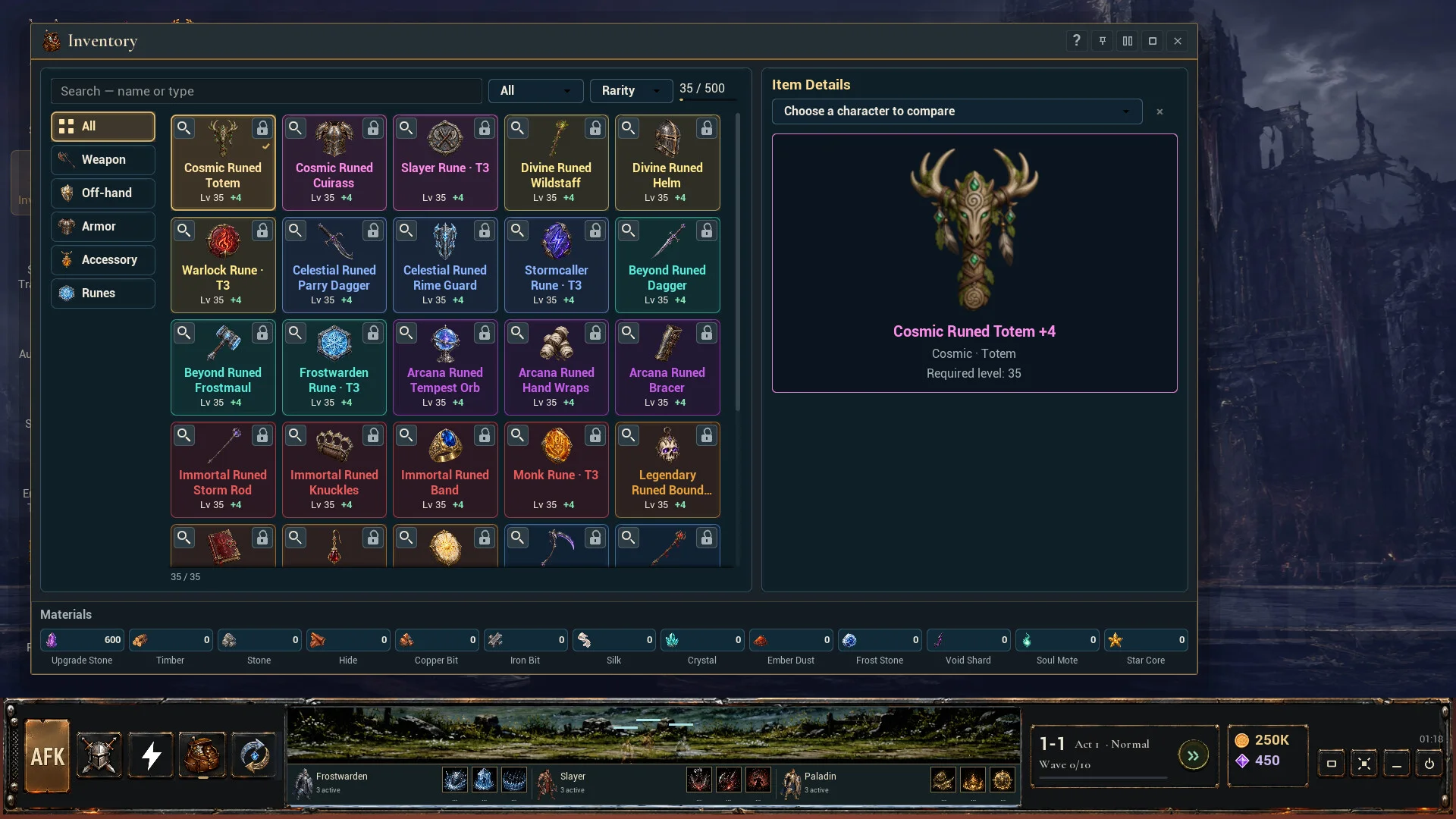Viewport: 1456px width, 819px height.
Task: Click the AFK button
Action: click(47, 756)
